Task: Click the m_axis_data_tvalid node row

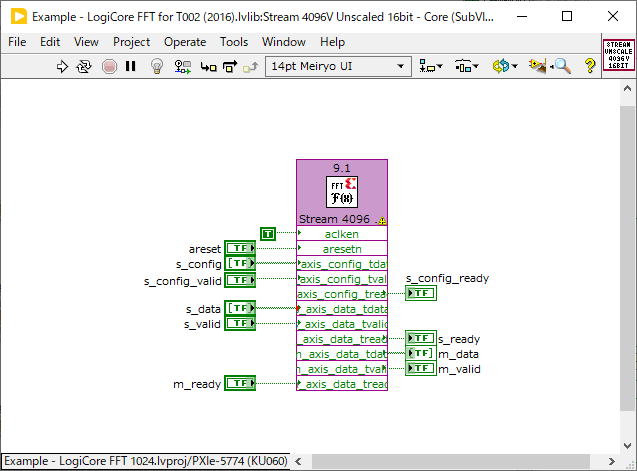Action: tap(342, 369)
